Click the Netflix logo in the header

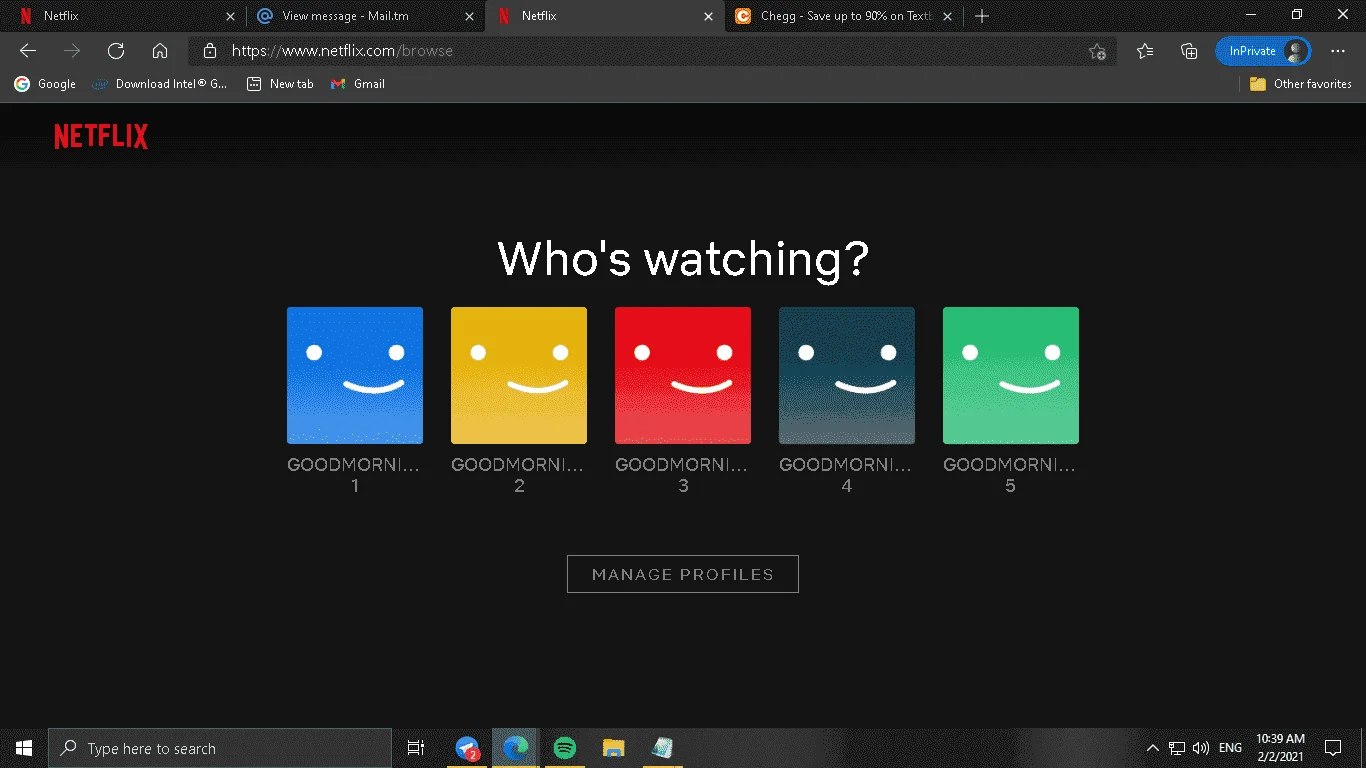(x=101, y=137)
